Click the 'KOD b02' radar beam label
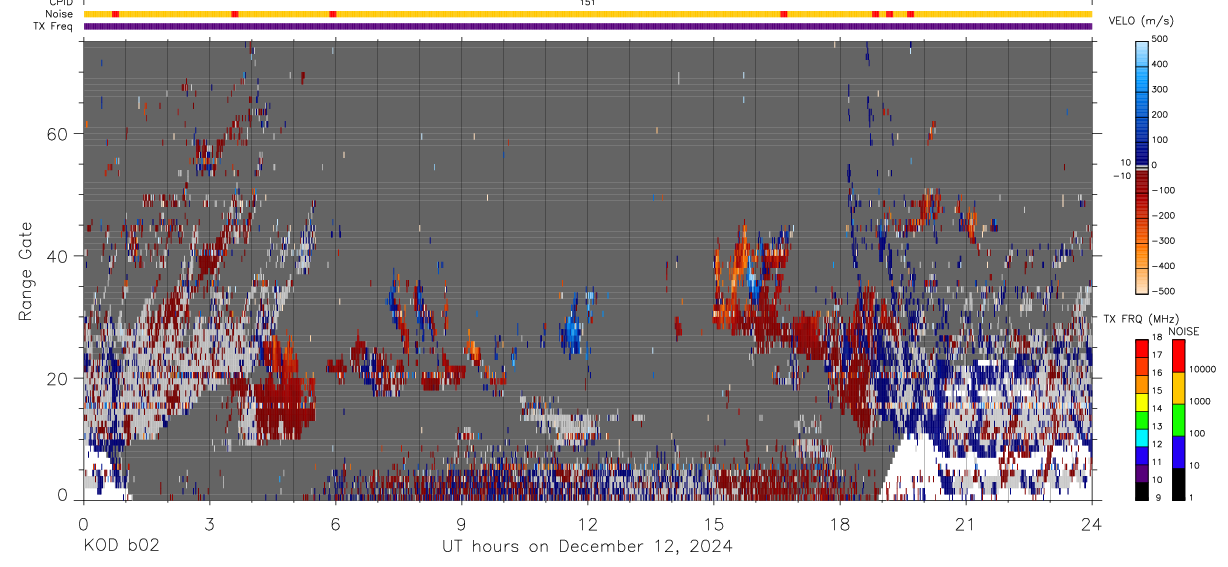 121,546
